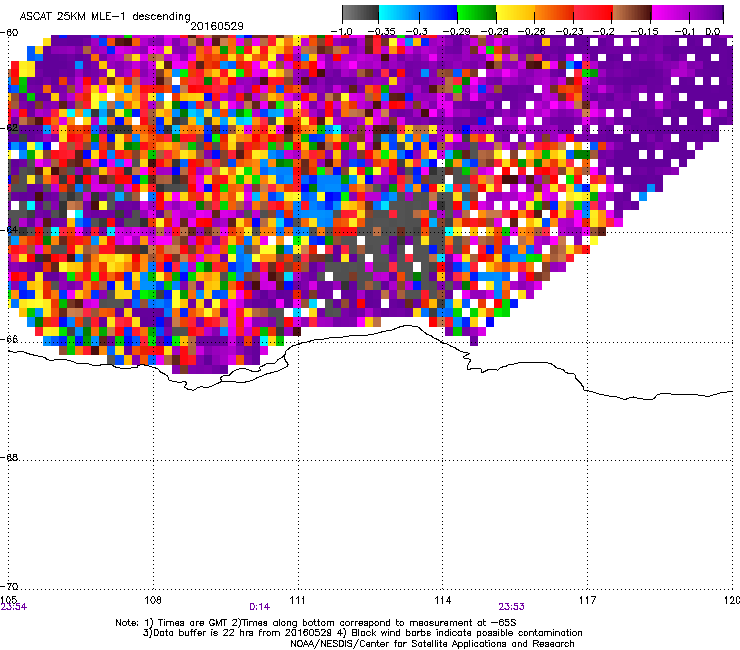740x650 pixels.
Task: Click the purple '0:14' time label
Action: pos(260,607)
